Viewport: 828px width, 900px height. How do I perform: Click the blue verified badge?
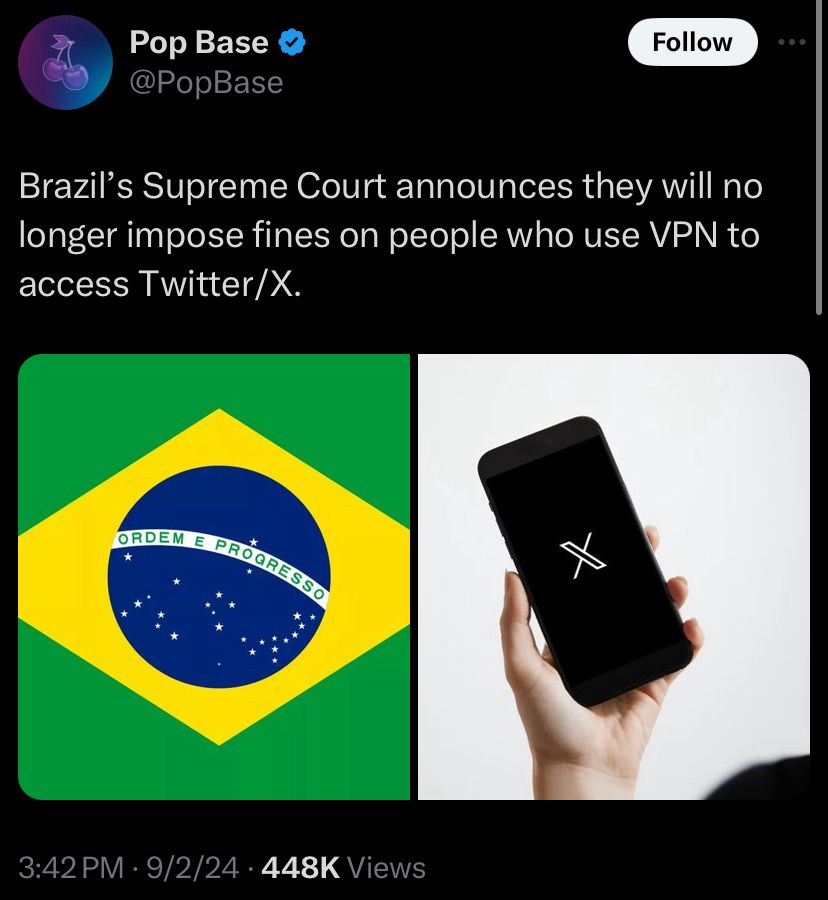292,42
